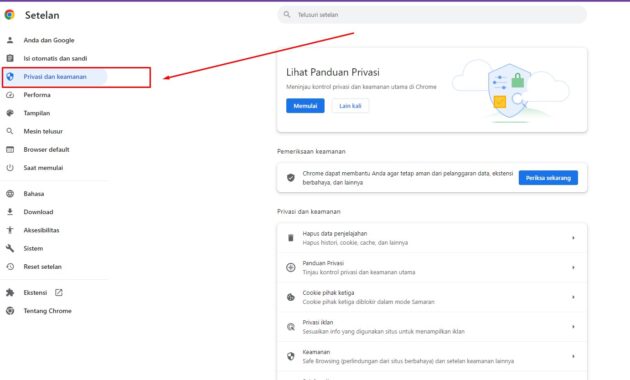
Task: Click the external link icon beside Ekstensi
Action: 59,292
